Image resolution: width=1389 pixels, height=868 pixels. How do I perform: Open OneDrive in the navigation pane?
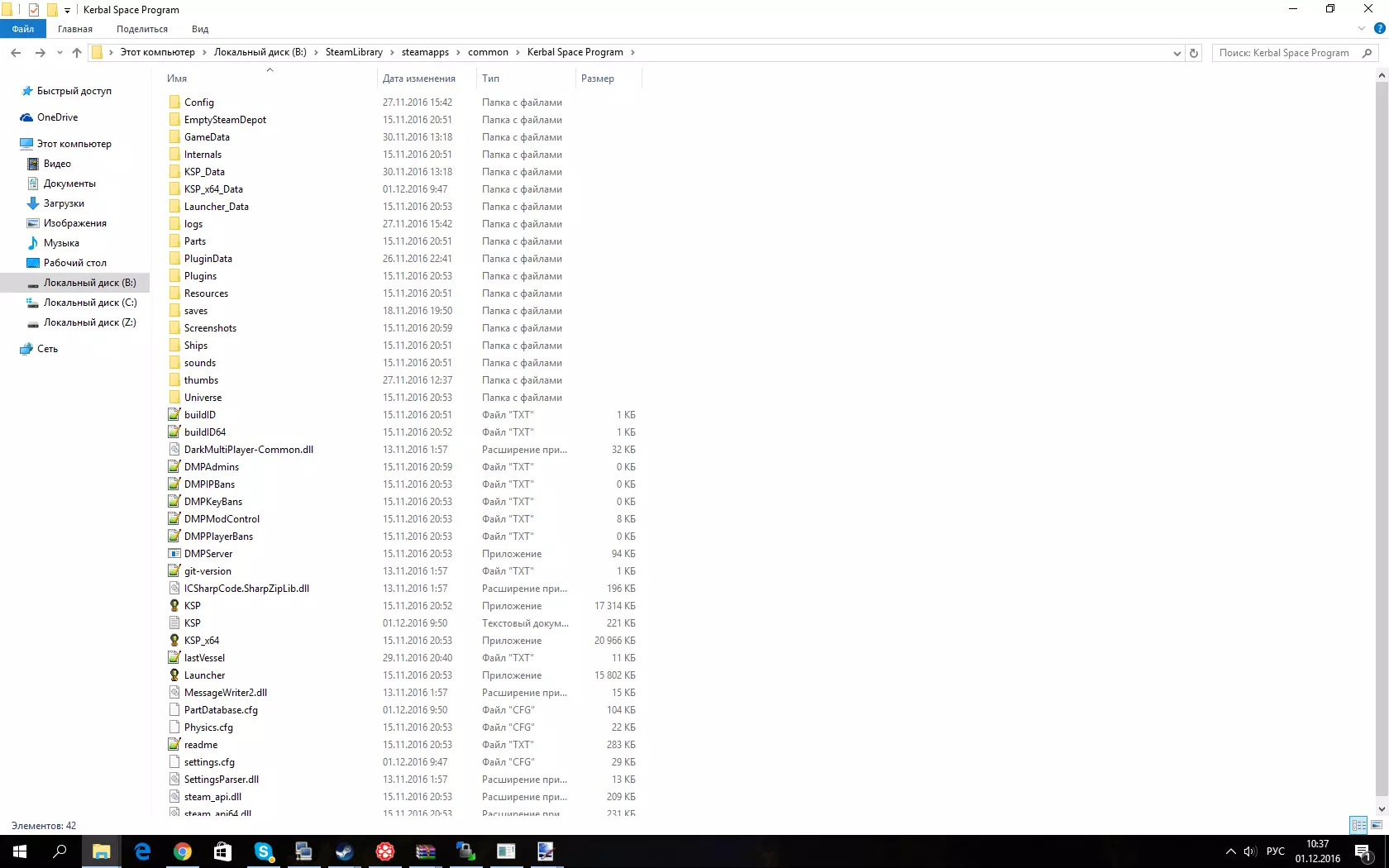pyautogui.click(x=57, y=117)
